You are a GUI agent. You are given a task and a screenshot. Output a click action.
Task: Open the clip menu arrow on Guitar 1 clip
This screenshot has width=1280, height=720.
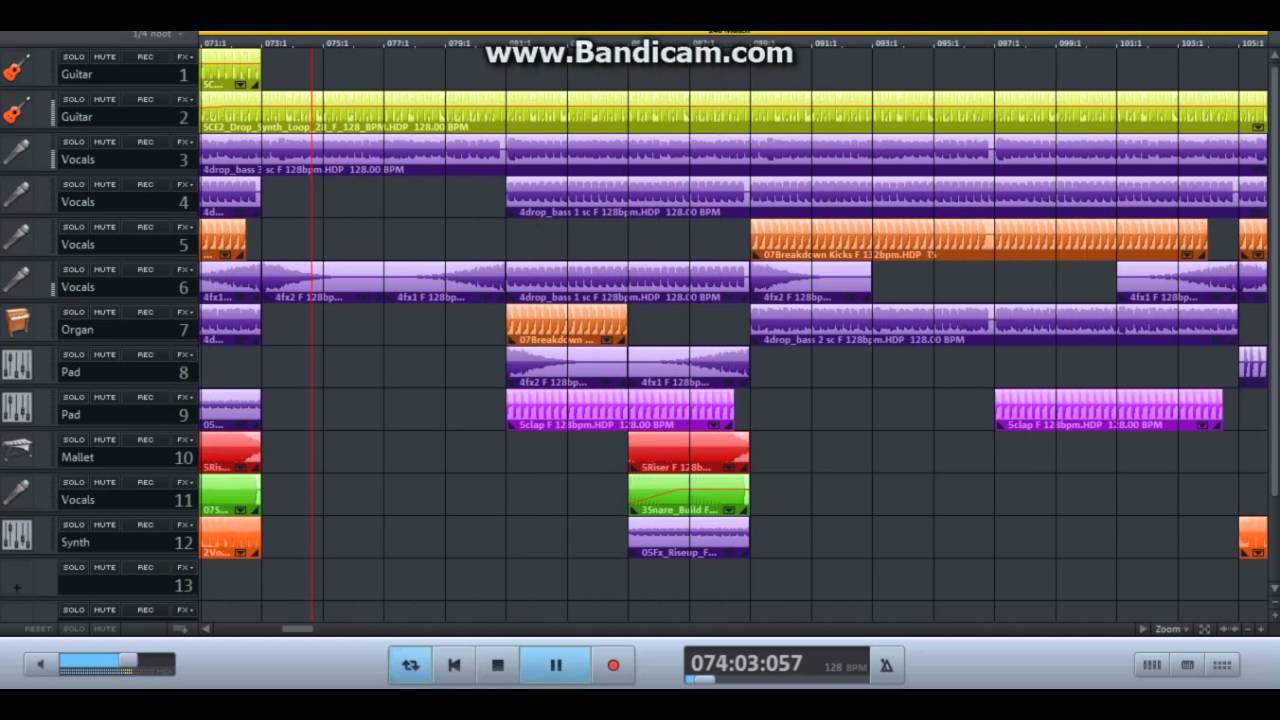point(240,85)
